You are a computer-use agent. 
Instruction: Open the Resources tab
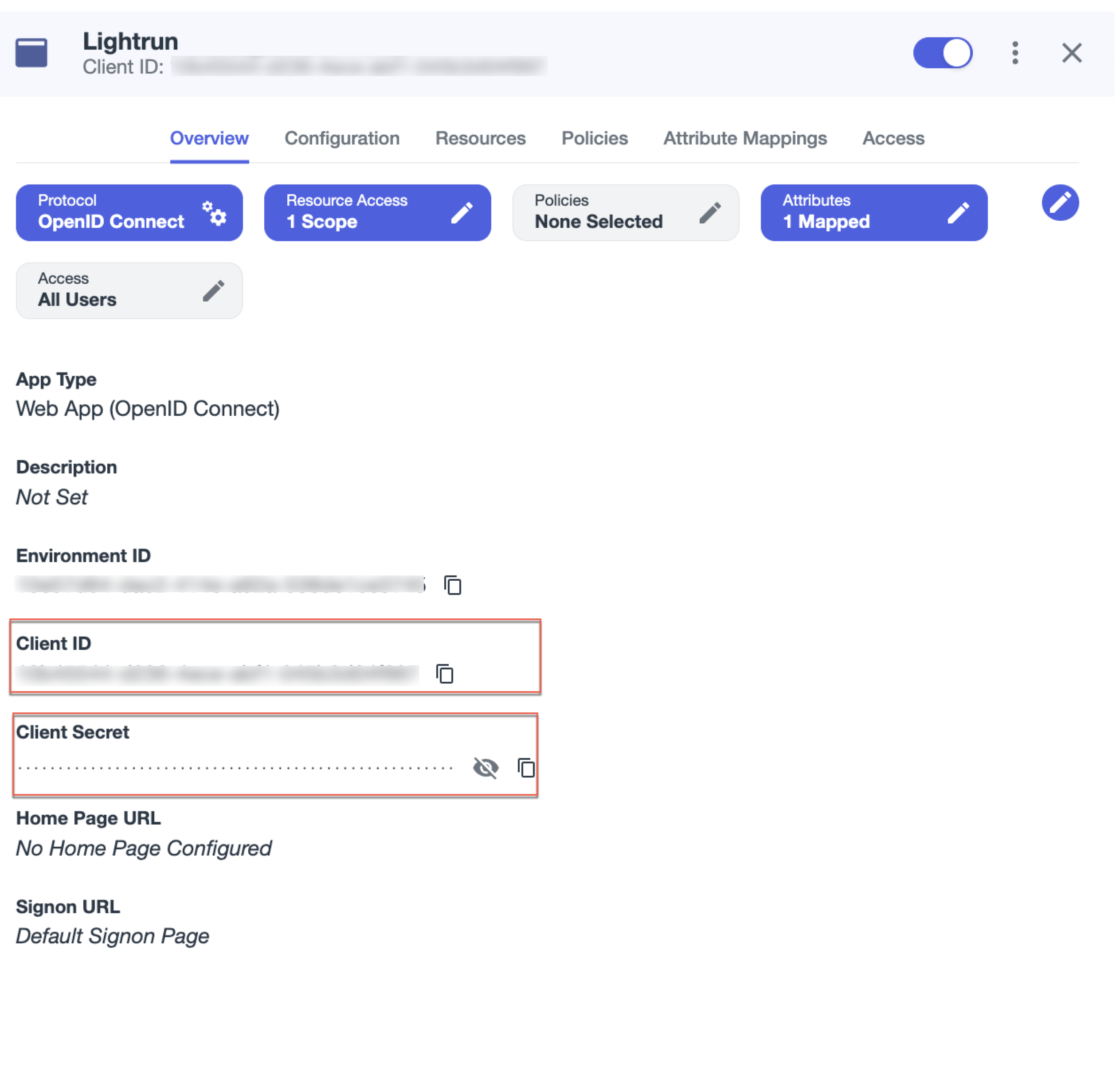pyautogui.click(x=480, y=138)
